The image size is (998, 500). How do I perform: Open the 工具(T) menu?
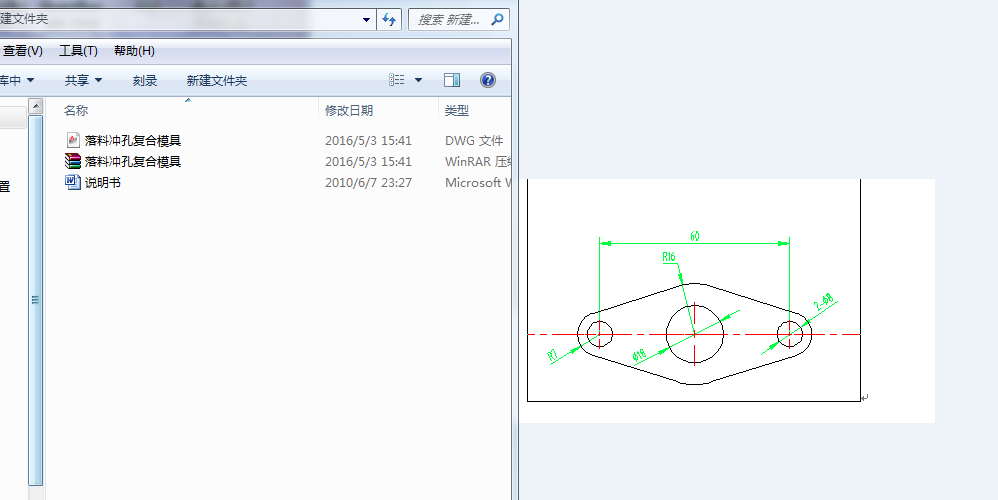78,51
